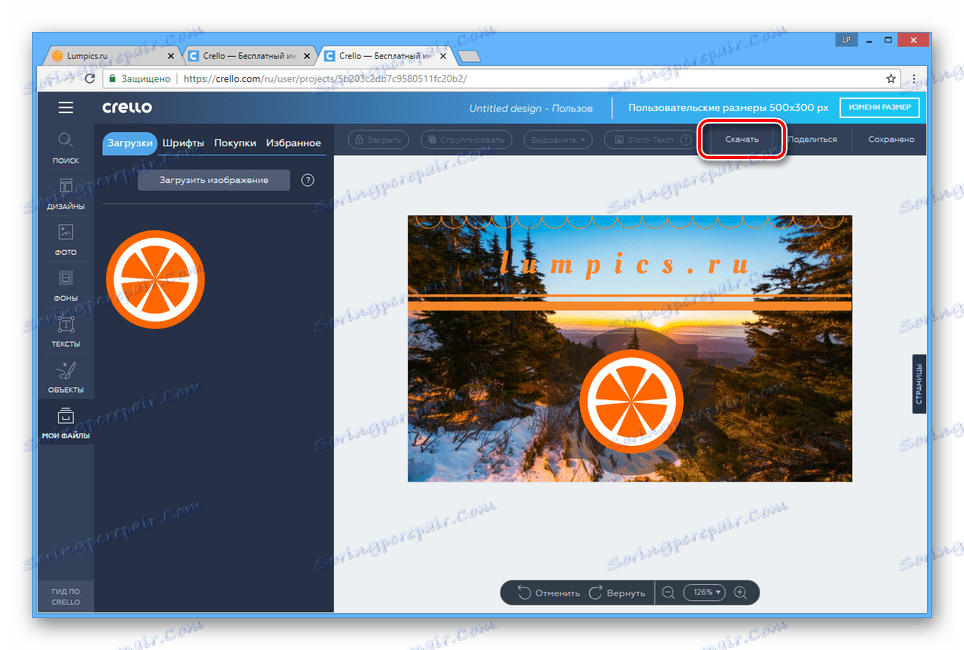Open a new browser tab
The image size is (964, 650).
coord(469,57)
